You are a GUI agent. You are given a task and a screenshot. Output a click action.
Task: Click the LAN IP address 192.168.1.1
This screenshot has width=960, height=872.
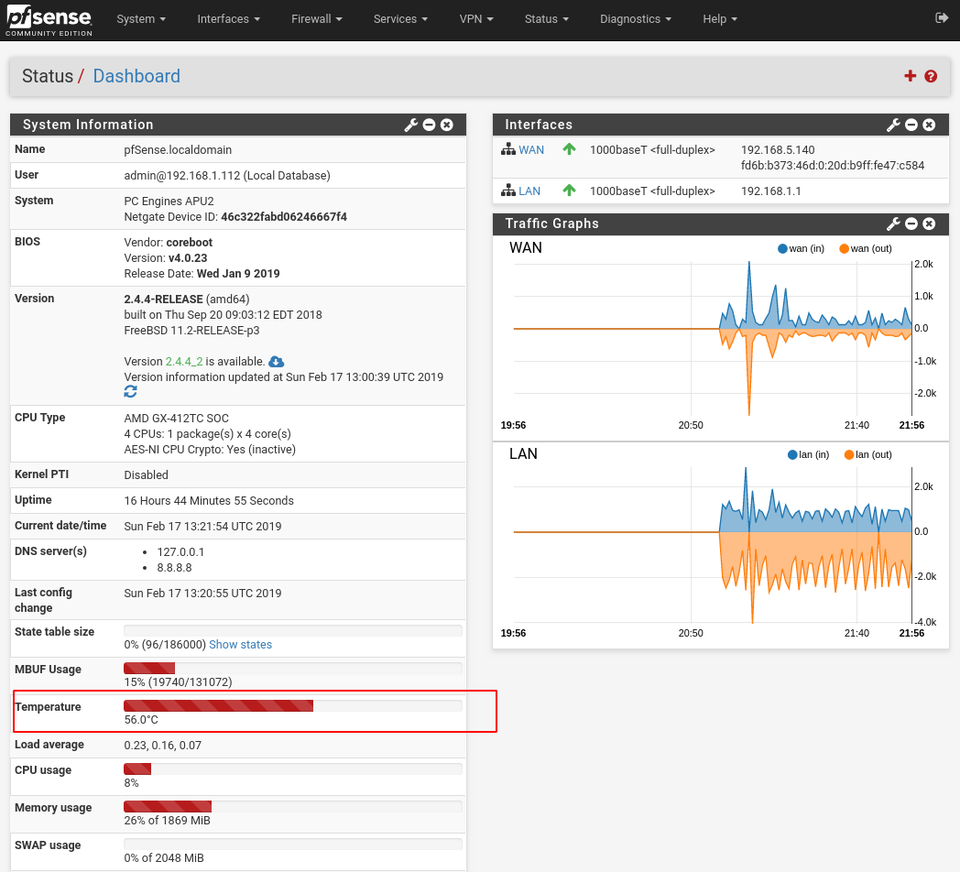[x=771, y=191]
